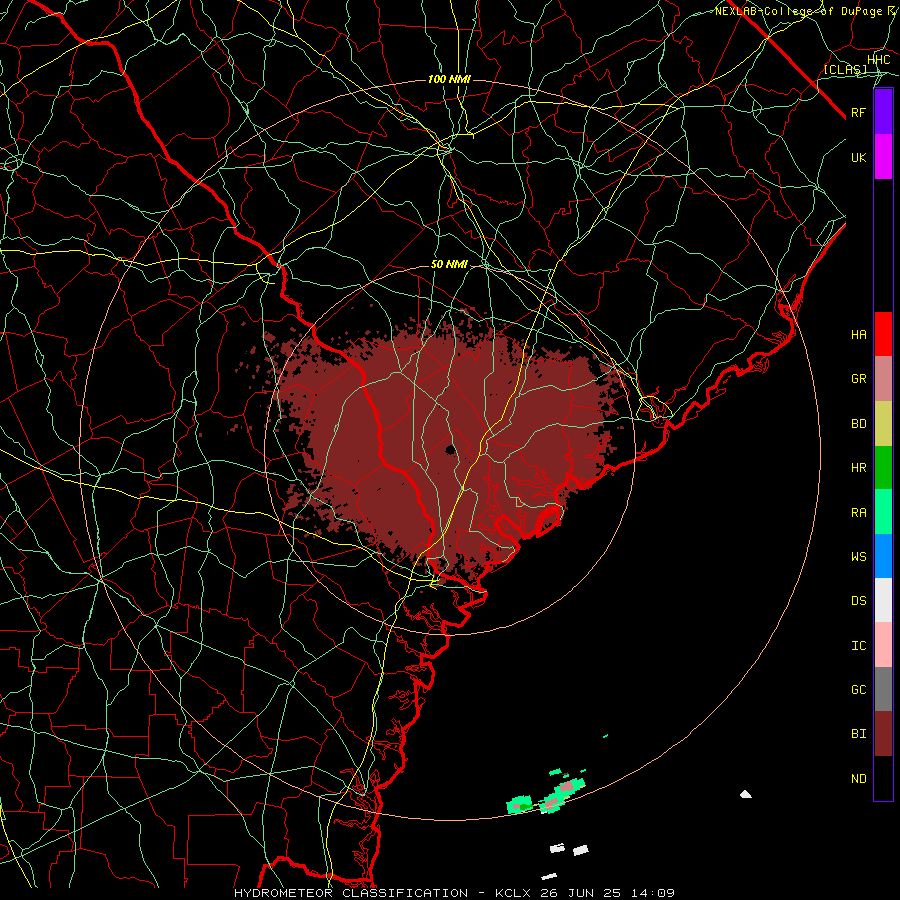Image resolution: width=900 pixels, height=900 pixels.
Task: Click the GR pink legend swatch
Action: [x=883, y=379]
